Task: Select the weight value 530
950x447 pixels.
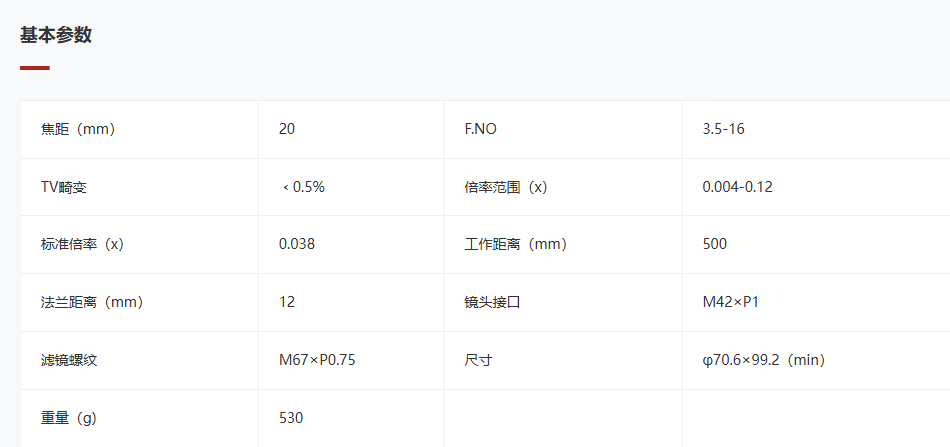Action: tap(291, 418)
